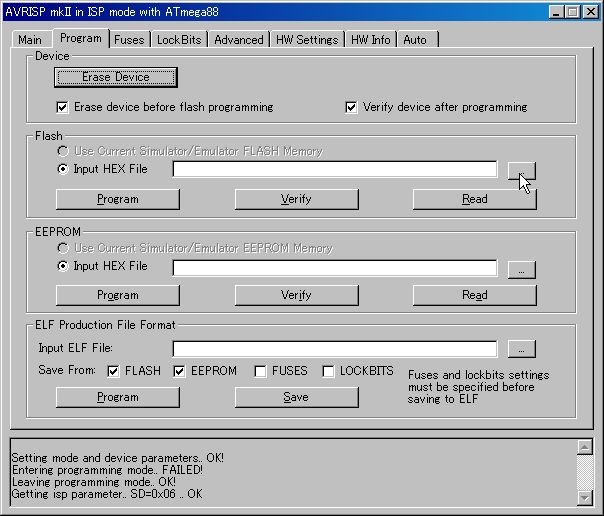
Task: Open the HW Settings tab
Action: 307,40
